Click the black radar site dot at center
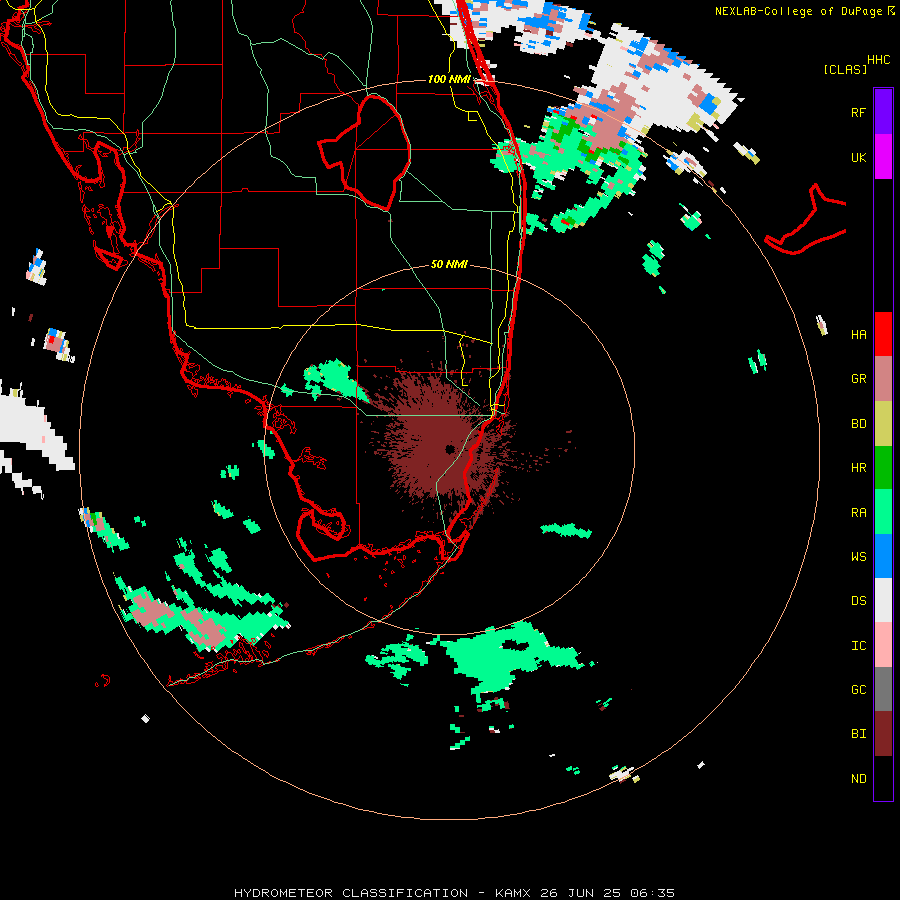Viewport: 900px width, 900px height. pos(450,449)
